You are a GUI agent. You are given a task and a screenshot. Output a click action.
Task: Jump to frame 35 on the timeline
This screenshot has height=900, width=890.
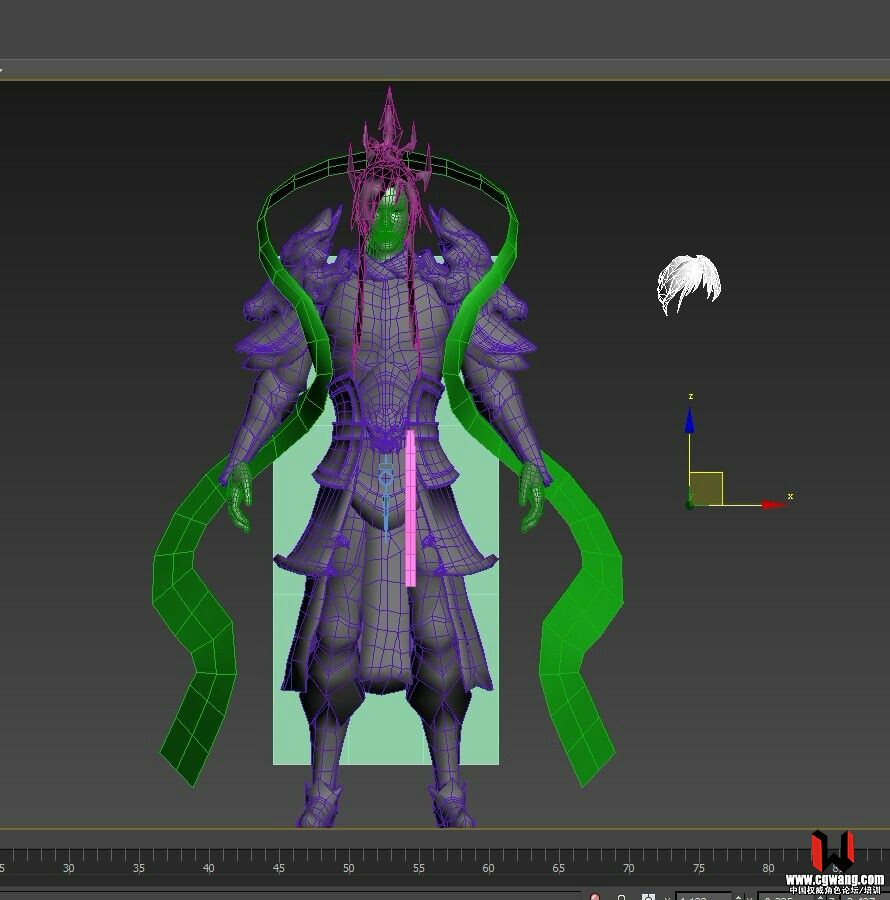pyautogui.click(x=138, y=868)
